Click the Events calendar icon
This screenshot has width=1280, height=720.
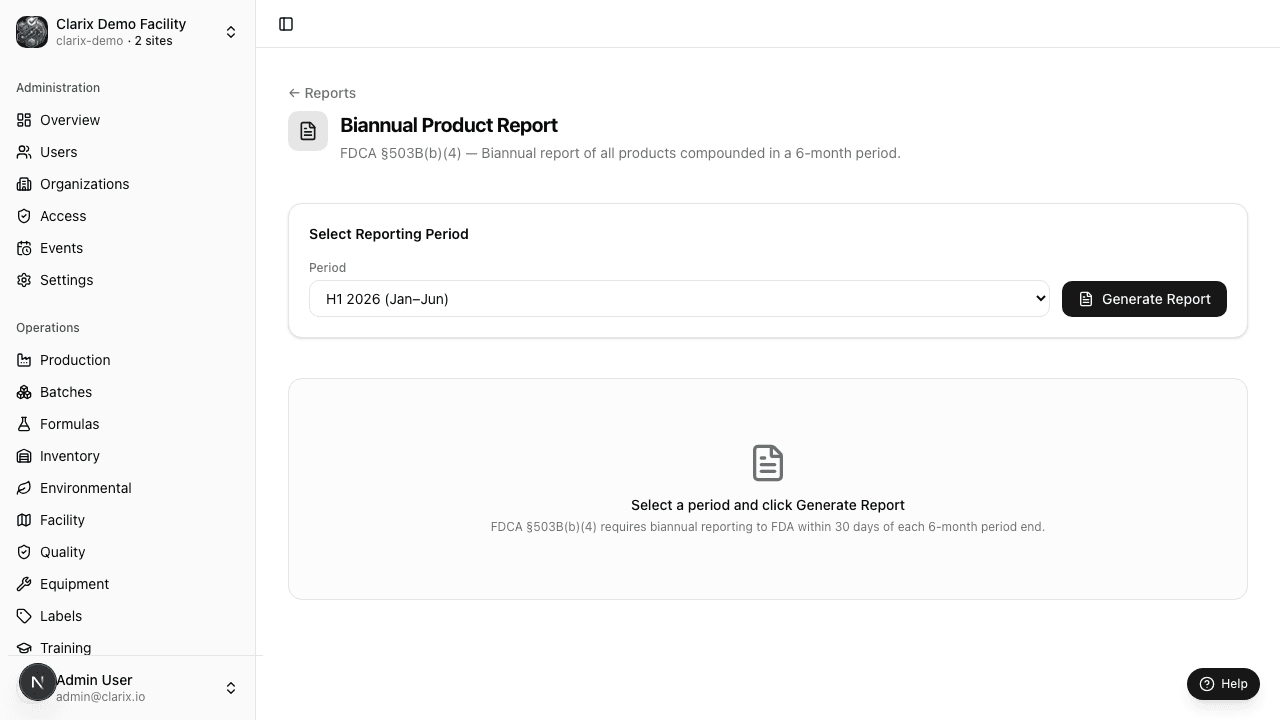pyautogui.click(x=24, y=248)
